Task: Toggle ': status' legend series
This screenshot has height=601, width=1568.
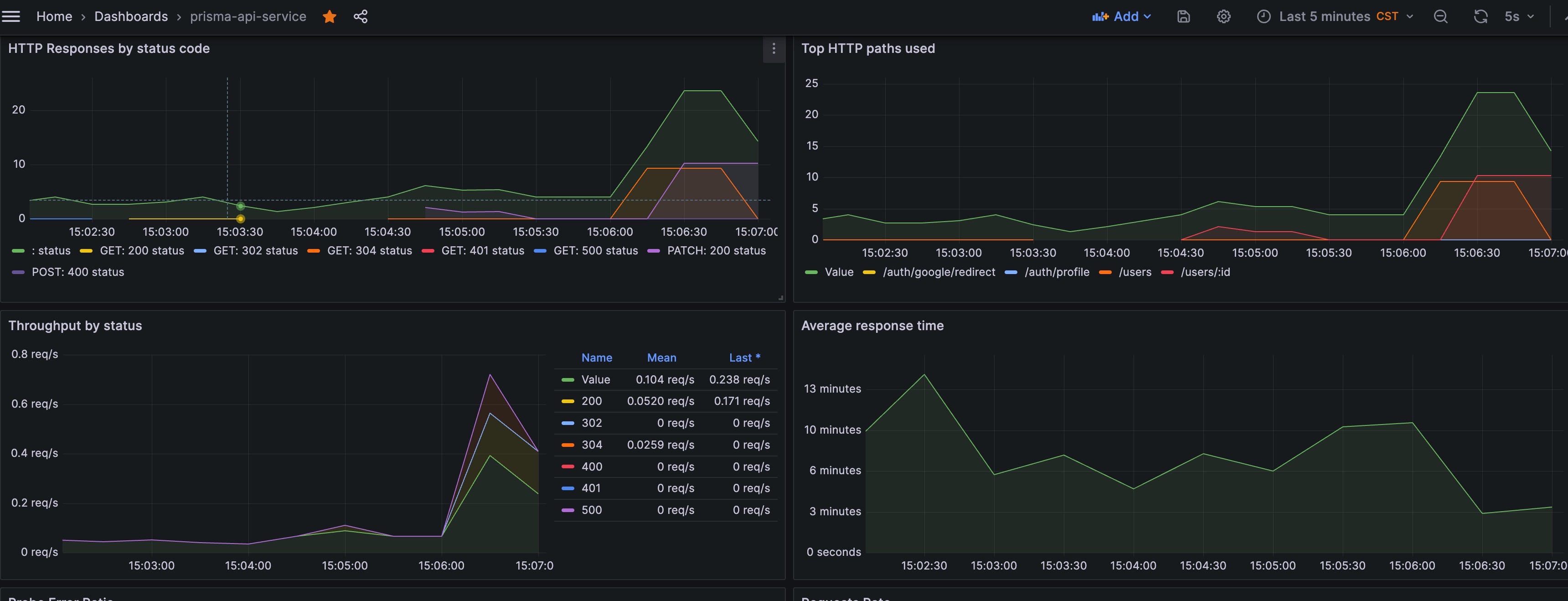Action: [51, 251]
